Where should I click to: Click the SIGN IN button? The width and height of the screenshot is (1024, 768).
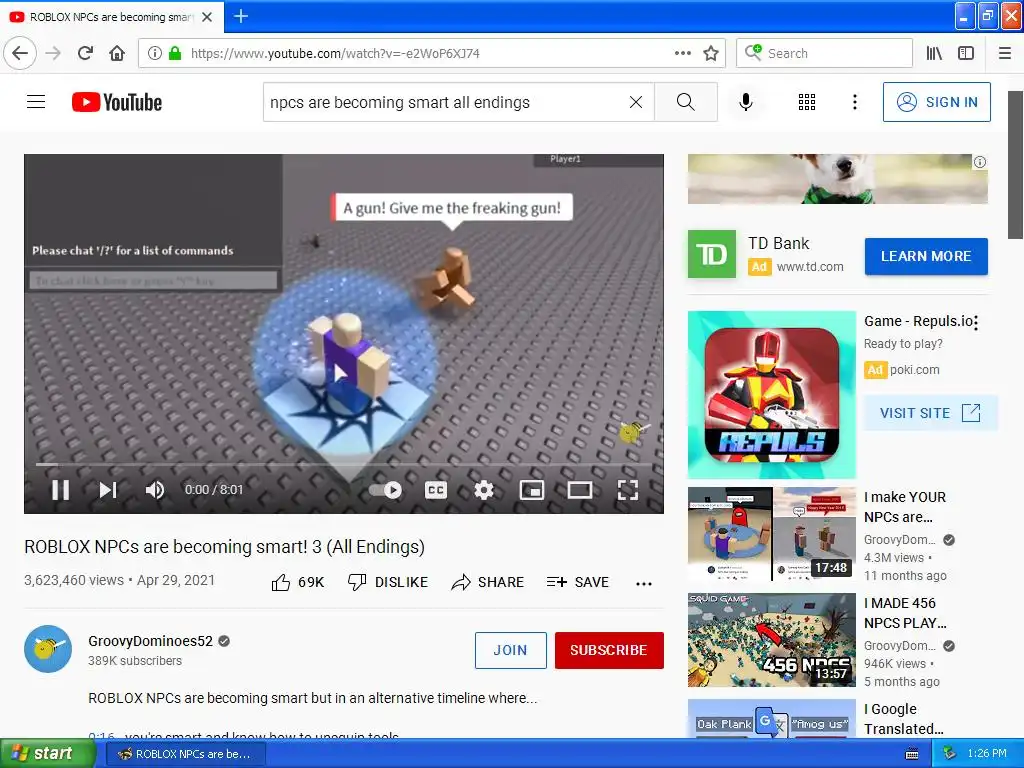936,102
